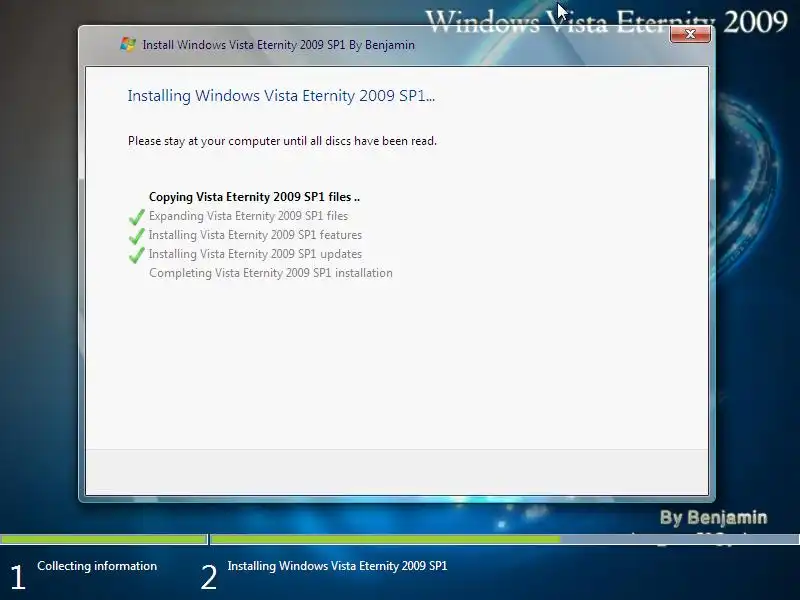Click the 'Installing Windows Vista Eternity 2009 SP1...' heading
The image size is (800, 600).
pyautogui.click(x=281, y=96)
